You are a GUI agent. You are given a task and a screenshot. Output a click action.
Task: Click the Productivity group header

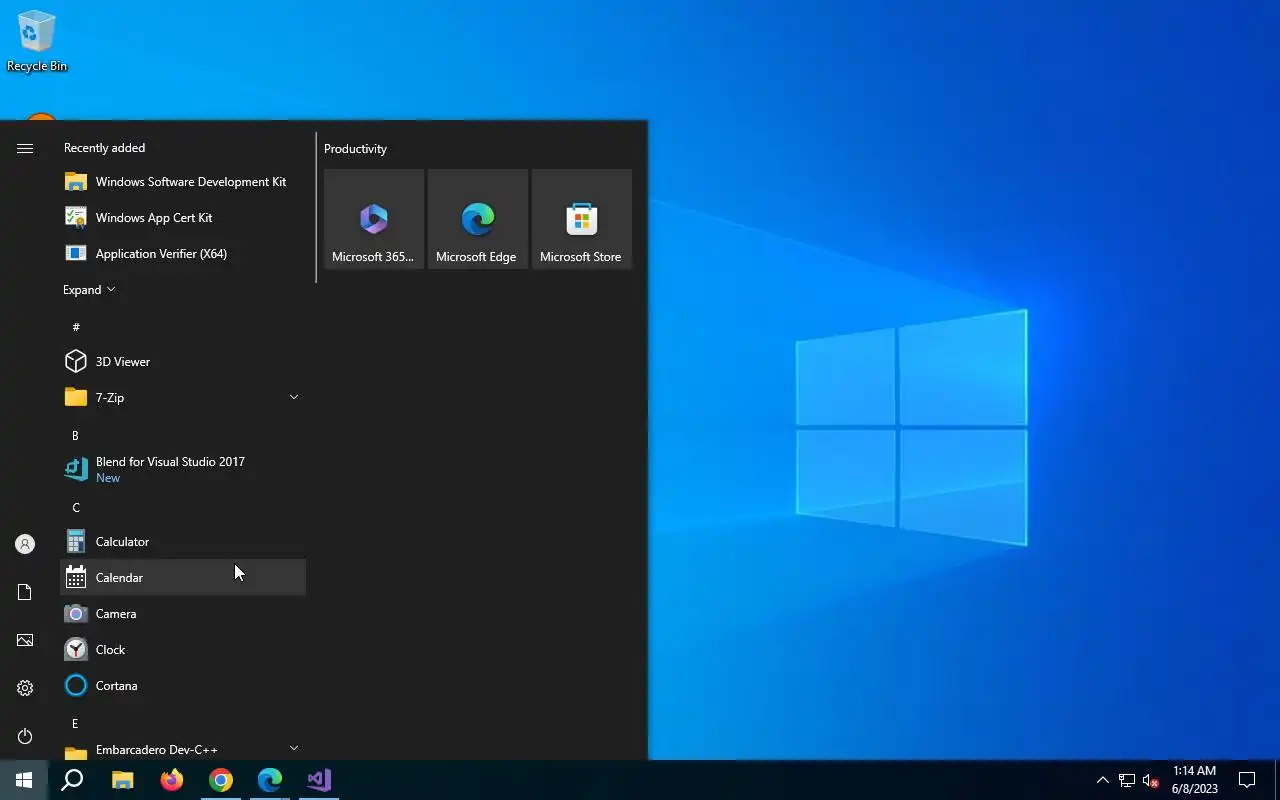tap(355, 148)
